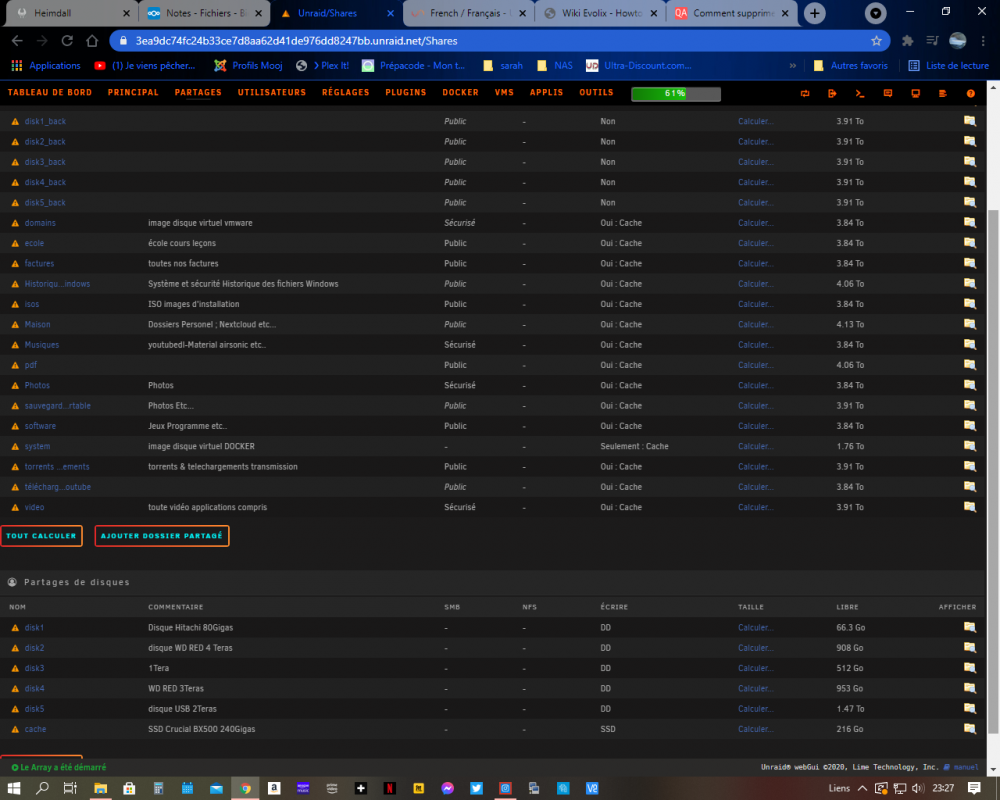1000x800 pixels.
Task: Open the Chrome profile avatar
Action: [x=957, y=41]
